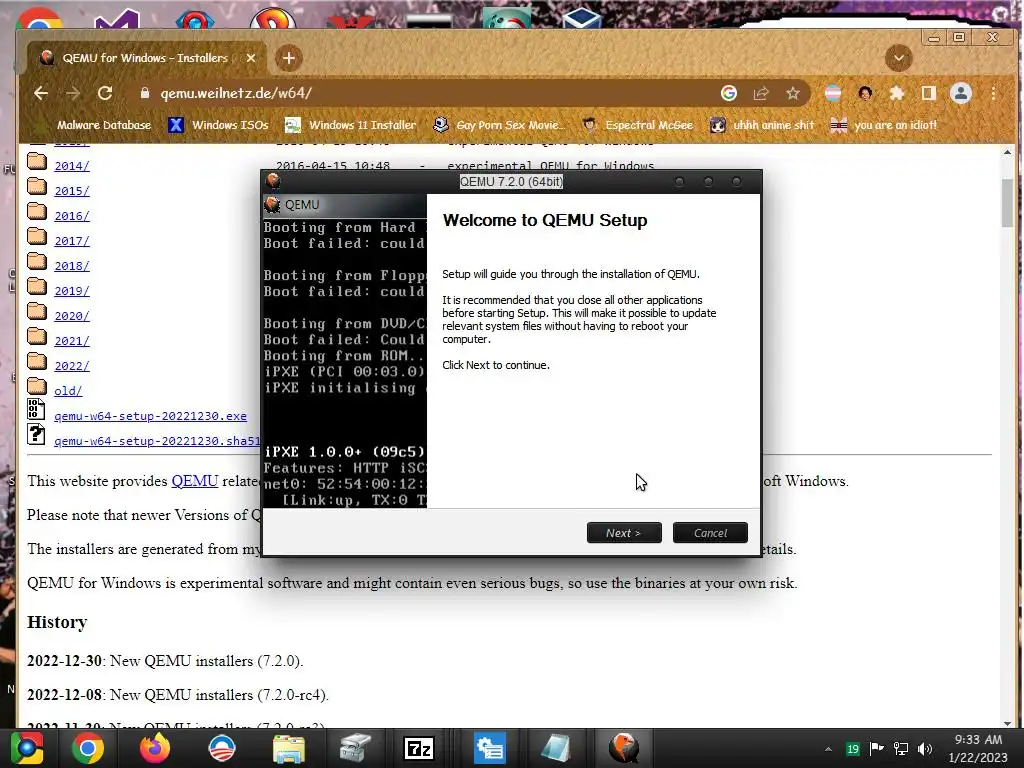Open the old/ folder link

pyautogui.click(x=68, y=391)
